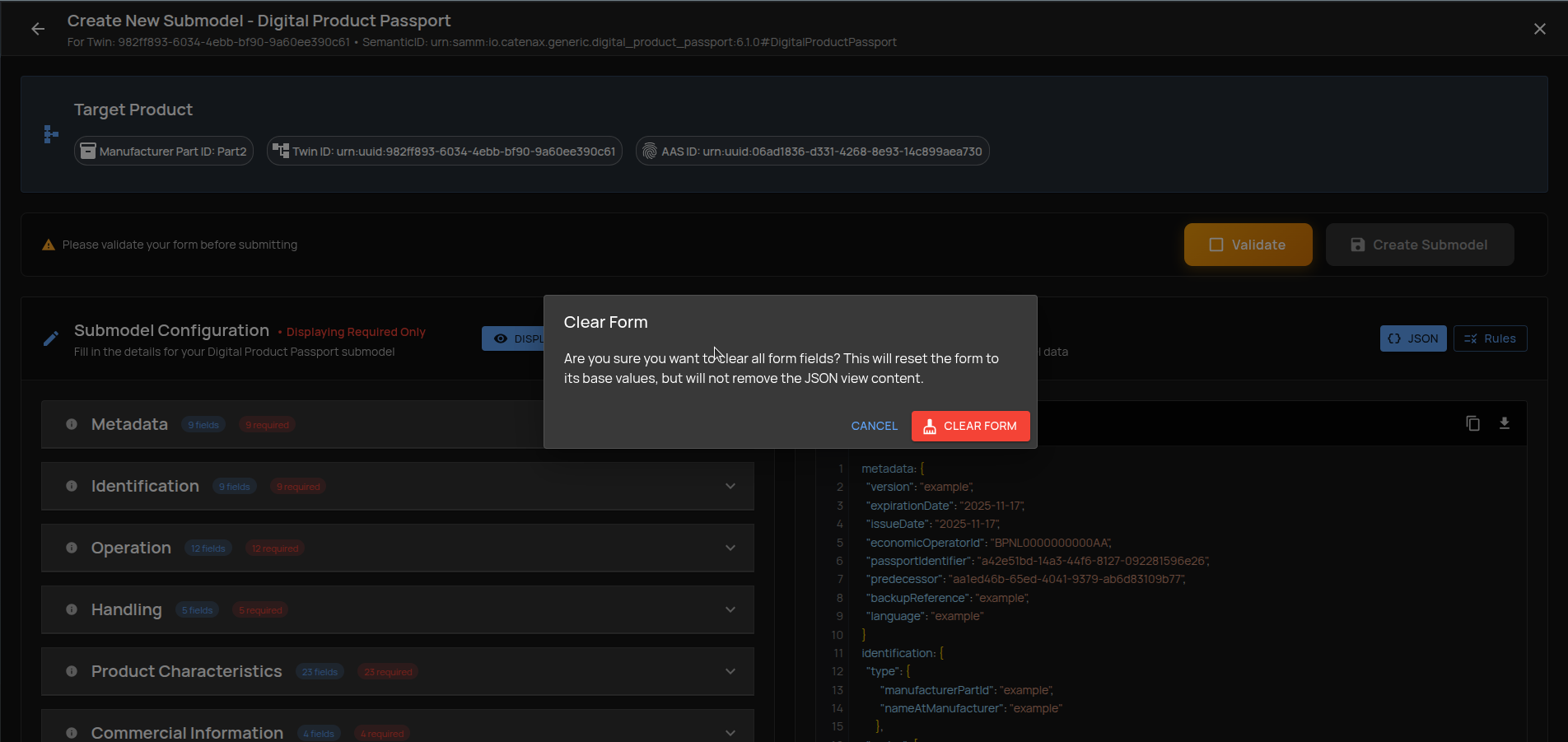Screen dimensions: 1568x742
Task: Click the pencil icon beside Submodel Configuration
Action: (x=51, y=338)
